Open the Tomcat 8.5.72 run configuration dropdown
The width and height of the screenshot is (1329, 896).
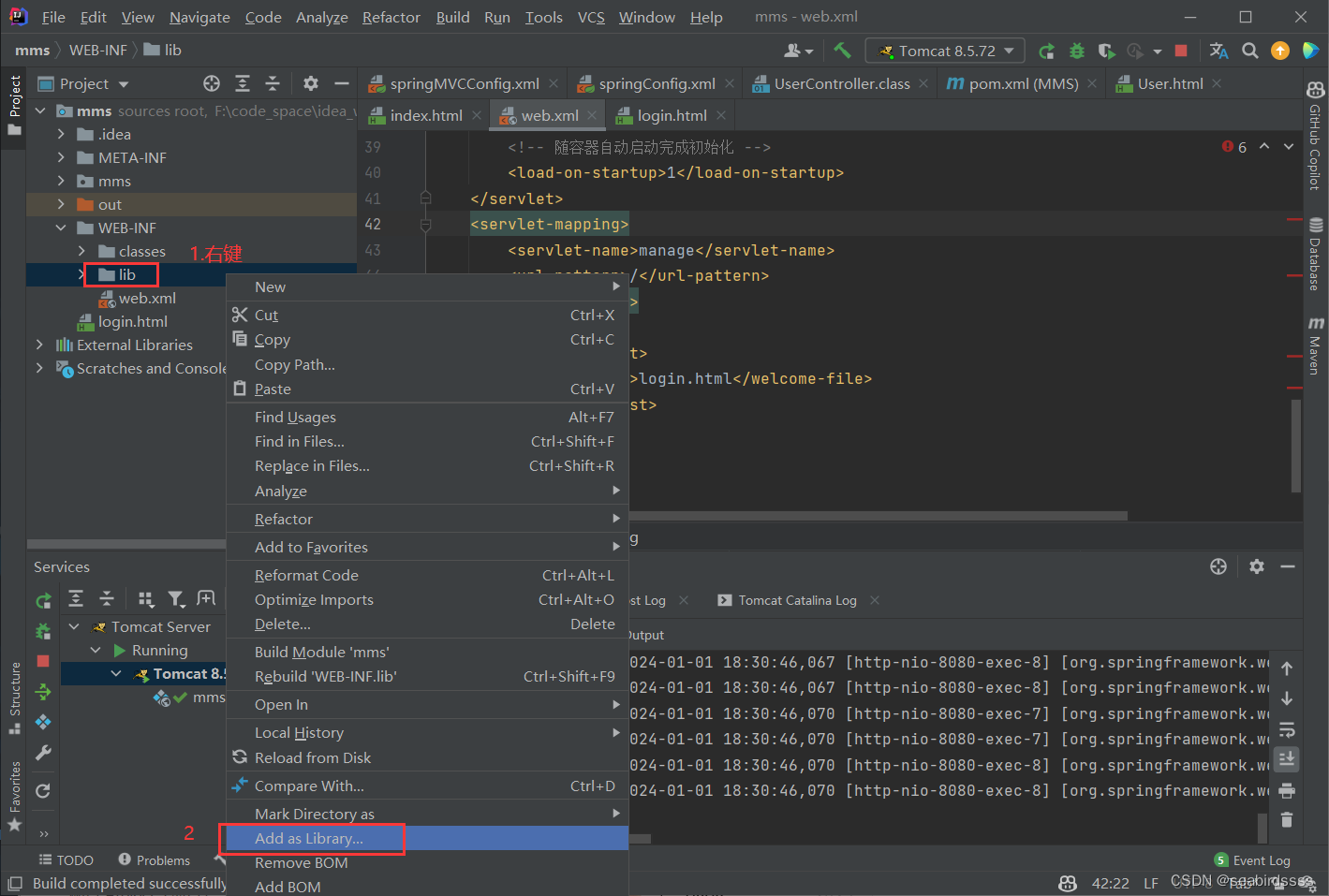945,51
